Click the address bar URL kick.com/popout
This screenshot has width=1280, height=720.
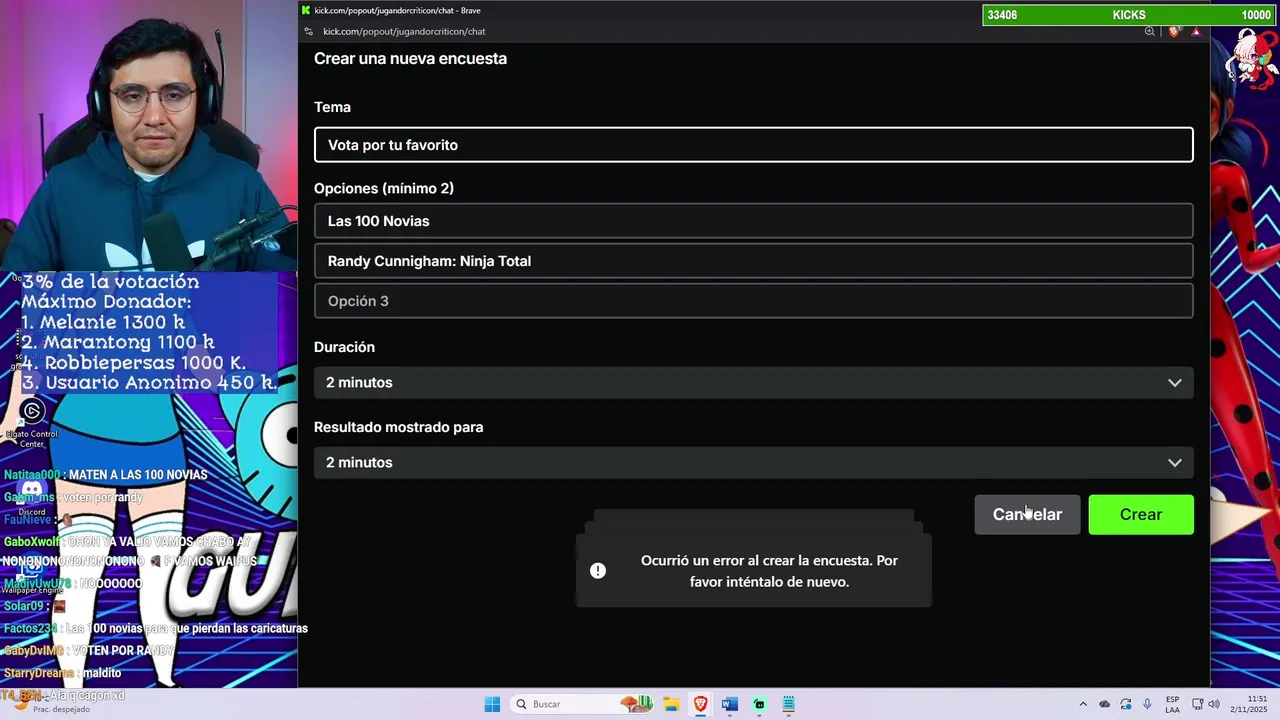tap(404, 31)
